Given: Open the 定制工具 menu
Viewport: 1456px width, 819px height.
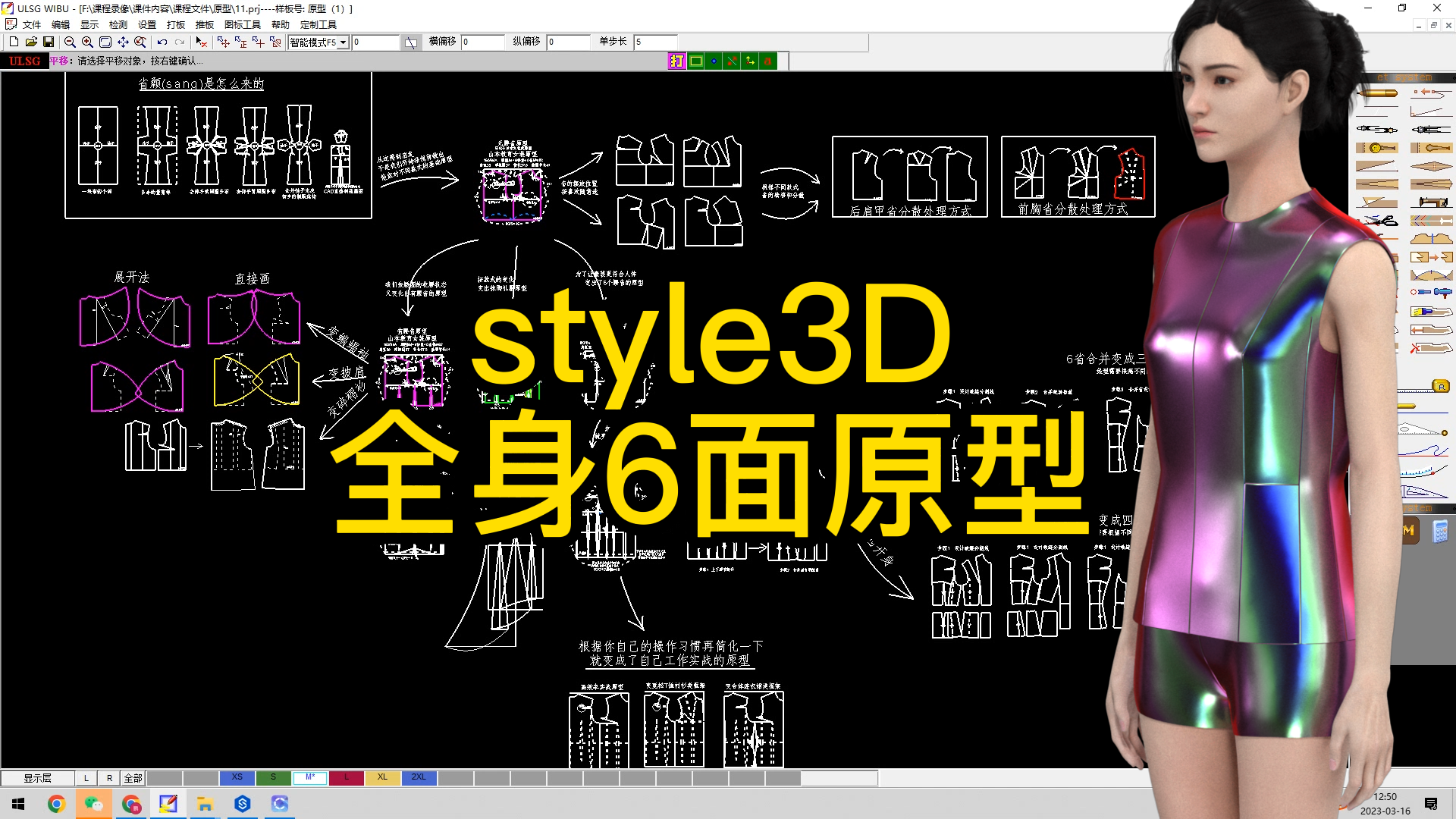Looking at the screenshot, I should (318, 25).
